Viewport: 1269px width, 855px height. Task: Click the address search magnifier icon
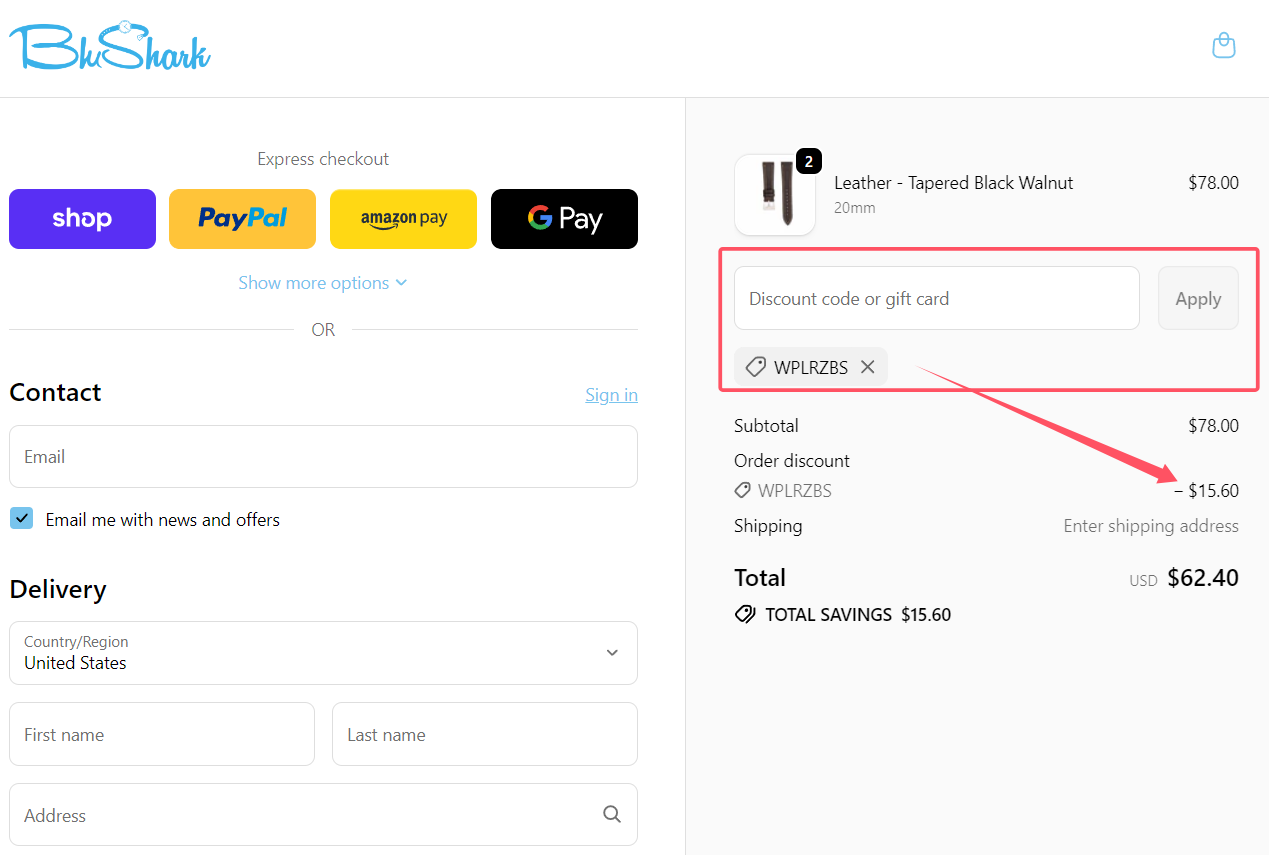pos(612,814)
